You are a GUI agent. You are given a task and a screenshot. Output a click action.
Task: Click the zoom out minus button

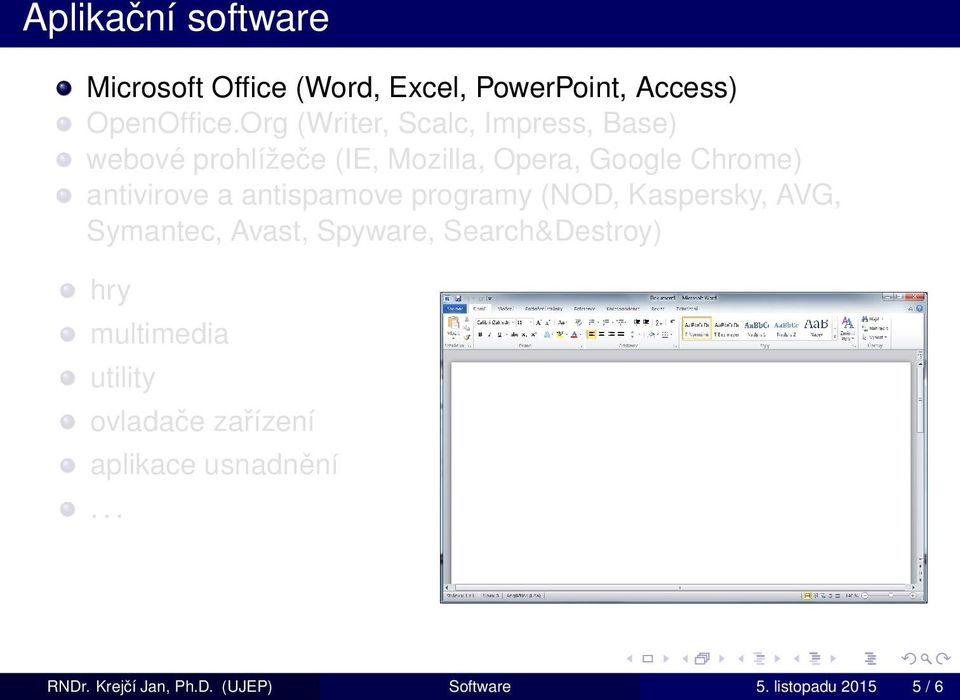point(864,595)
